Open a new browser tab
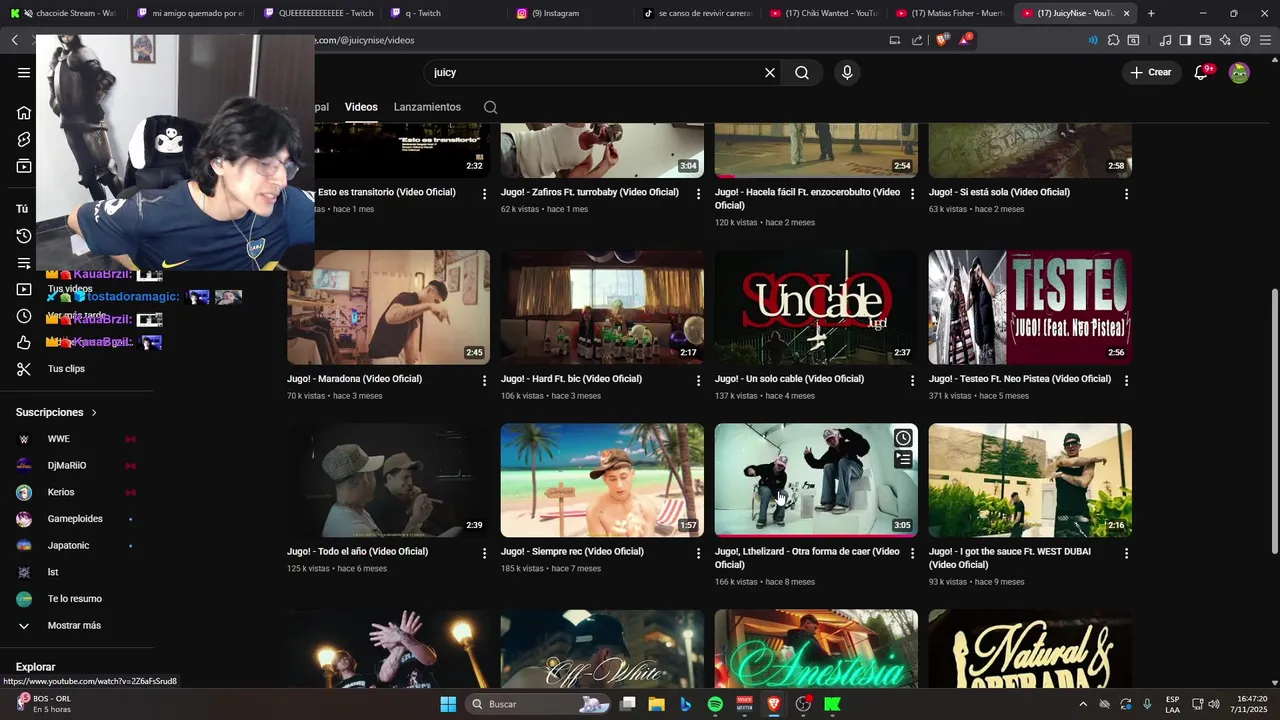 [x=1151, y=13]
